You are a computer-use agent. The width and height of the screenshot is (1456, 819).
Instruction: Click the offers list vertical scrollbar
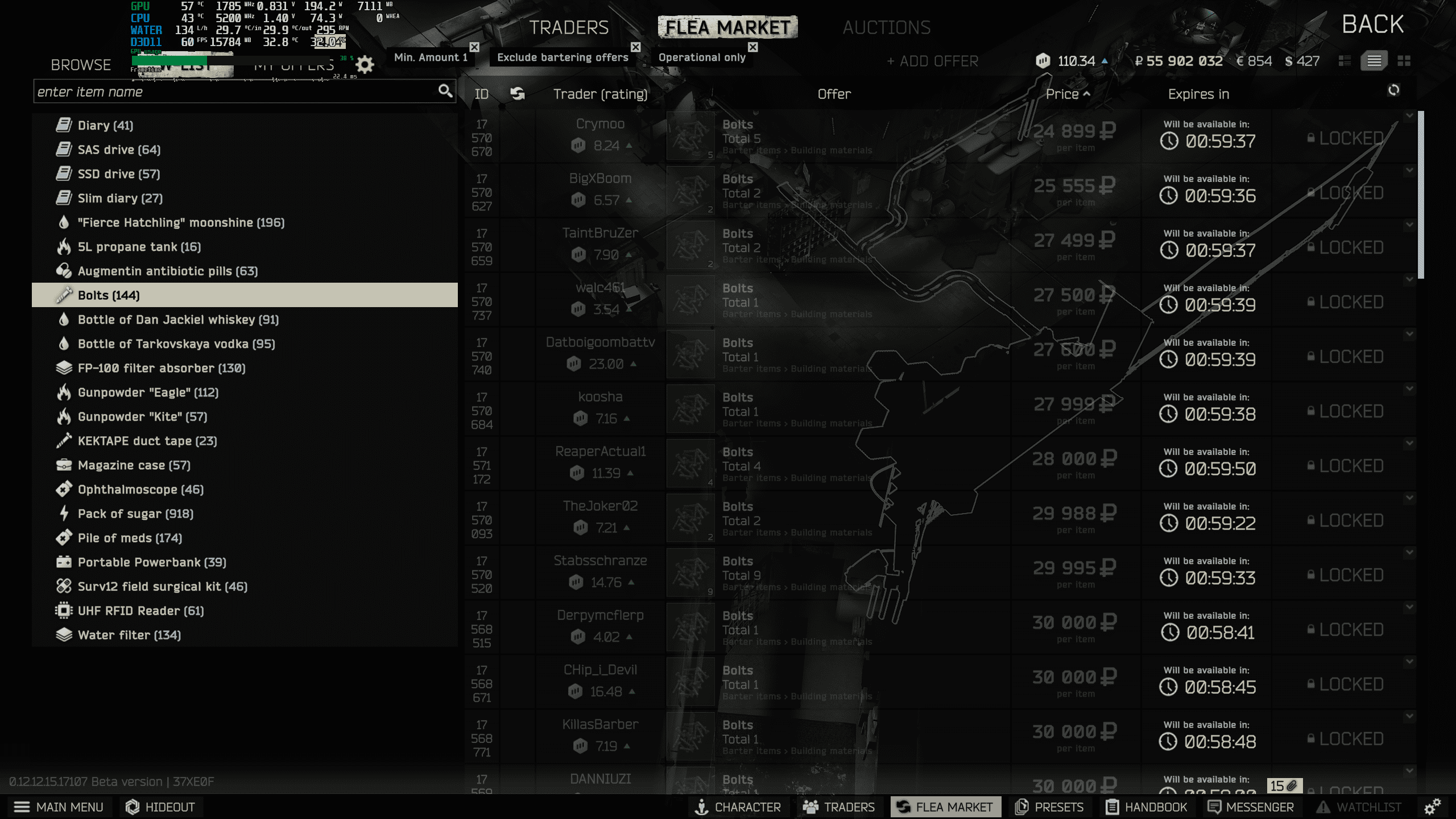click(1421, 195)
